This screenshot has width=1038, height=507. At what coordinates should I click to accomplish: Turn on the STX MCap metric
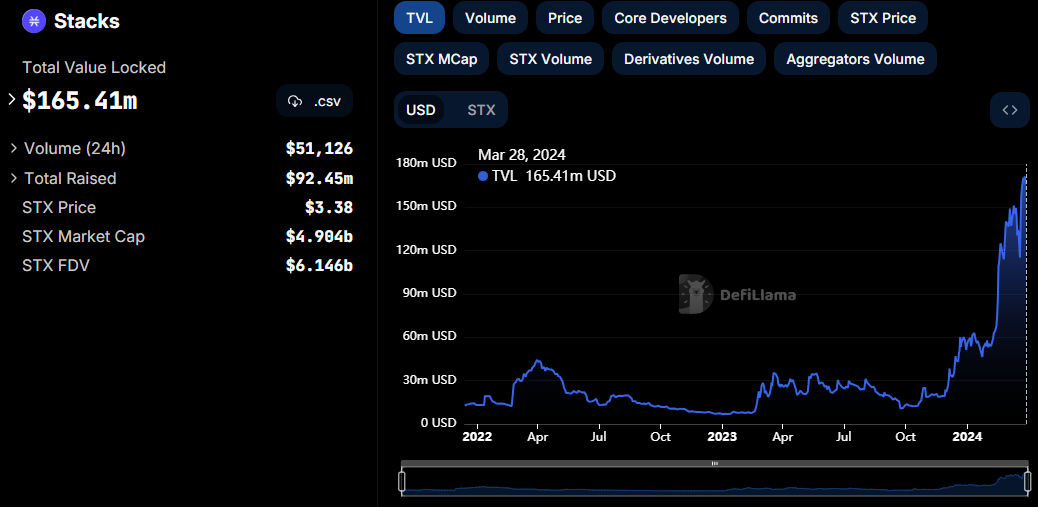(441, 59)
